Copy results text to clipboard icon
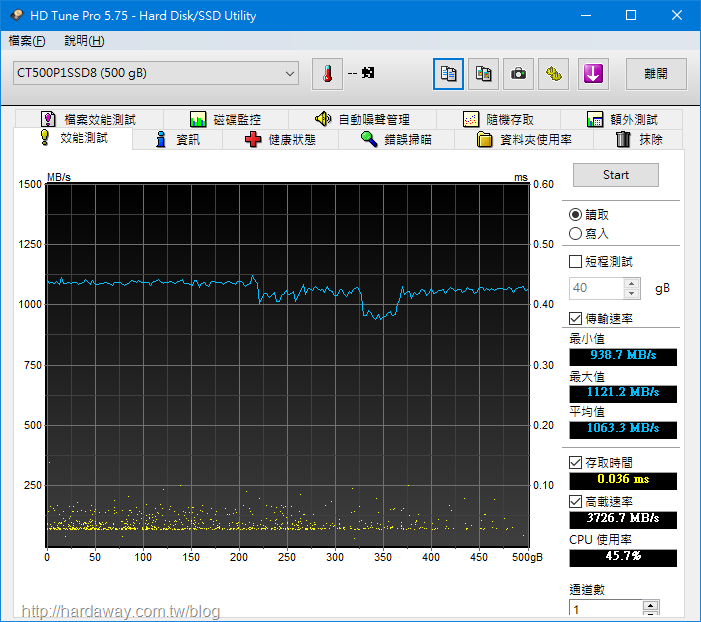This screenshot has width=701, height=622. pos(448,74)
